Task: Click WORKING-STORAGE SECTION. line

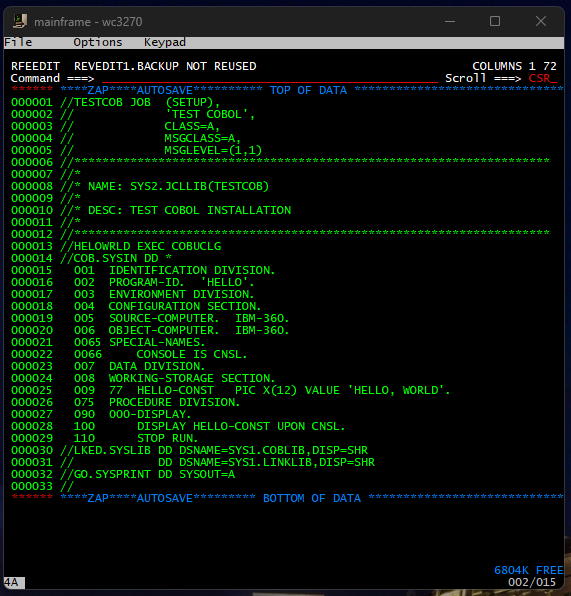Action: (192, 378)
